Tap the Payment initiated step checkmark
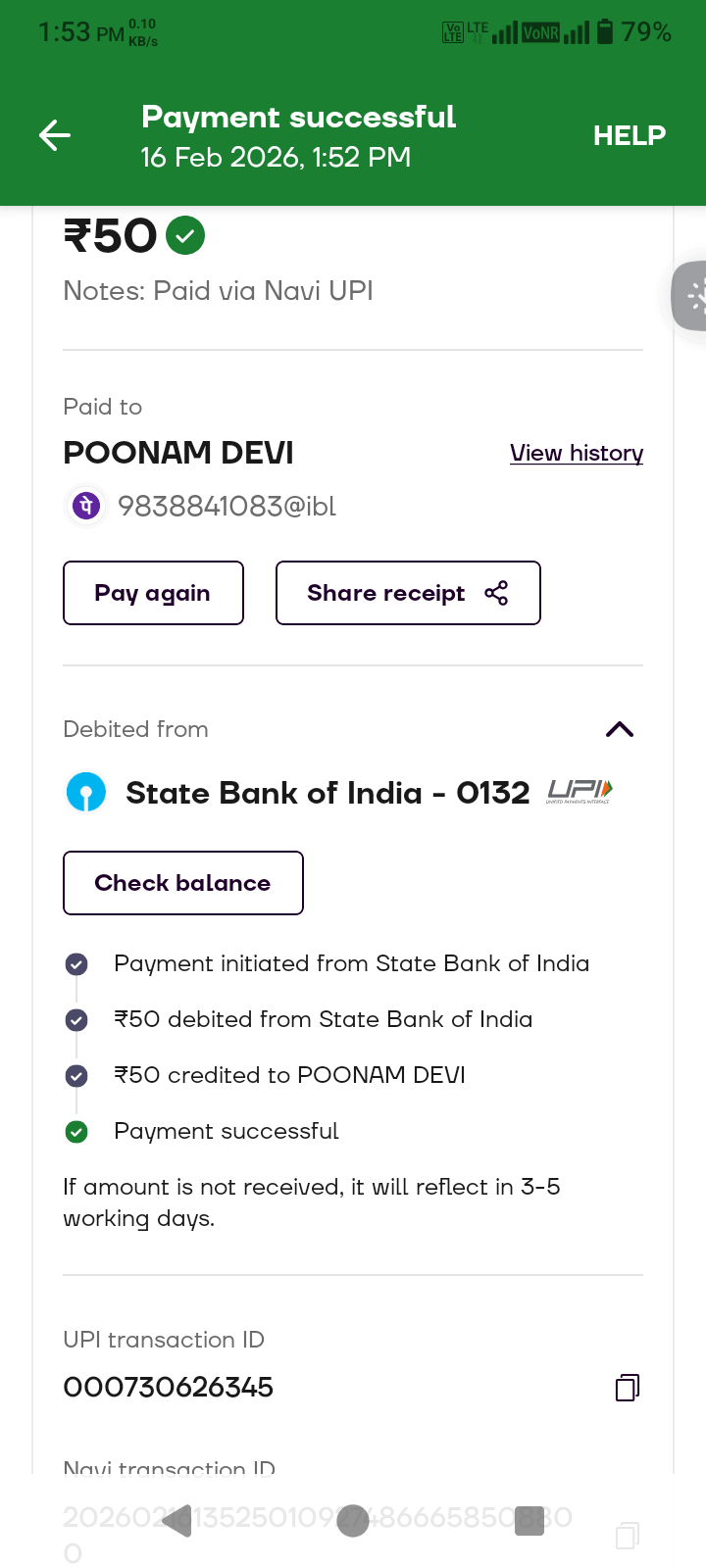Screen dimensions: 706x1568 click(76, 964)
